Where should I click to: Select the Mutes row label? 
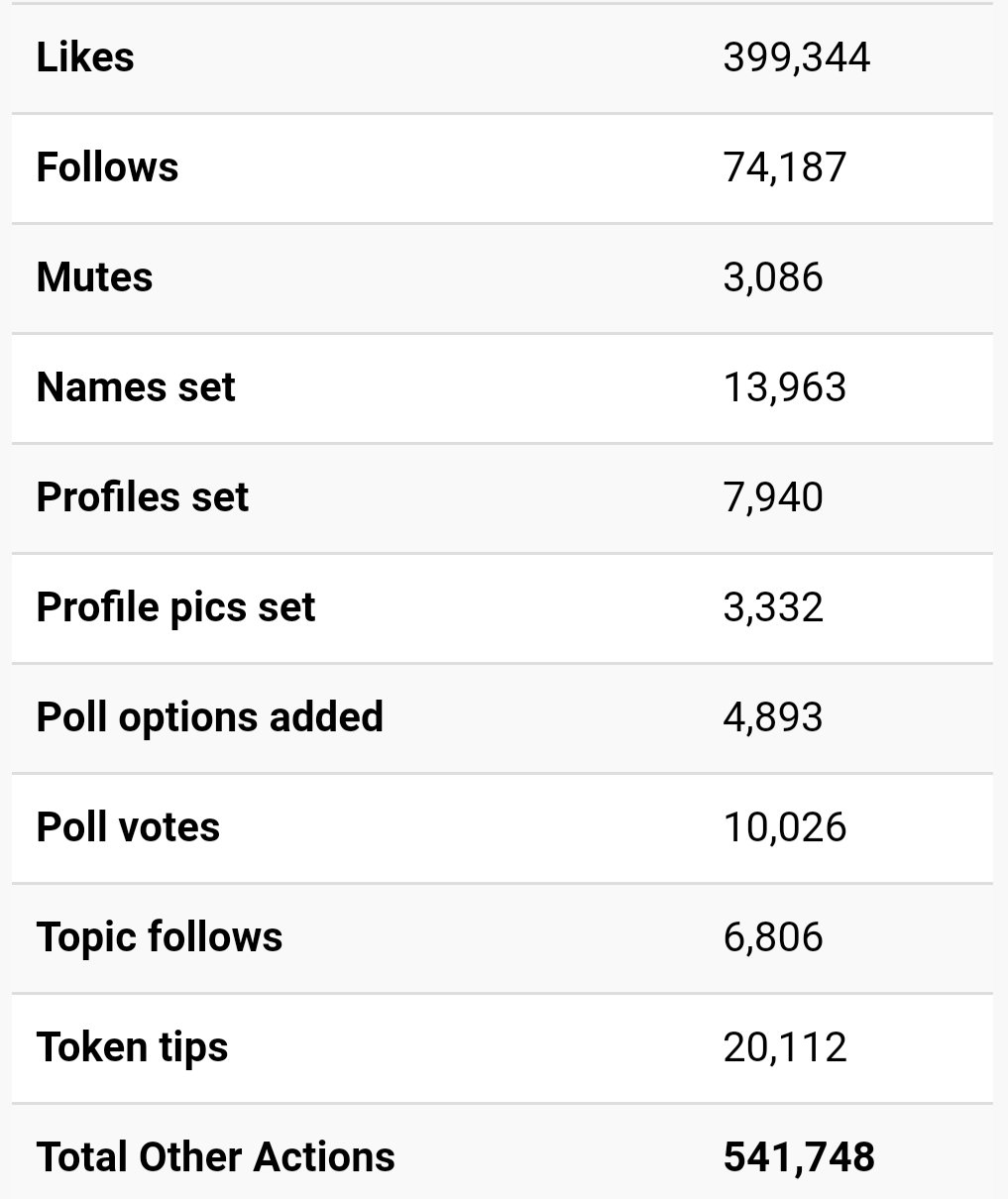pos(94,277)
